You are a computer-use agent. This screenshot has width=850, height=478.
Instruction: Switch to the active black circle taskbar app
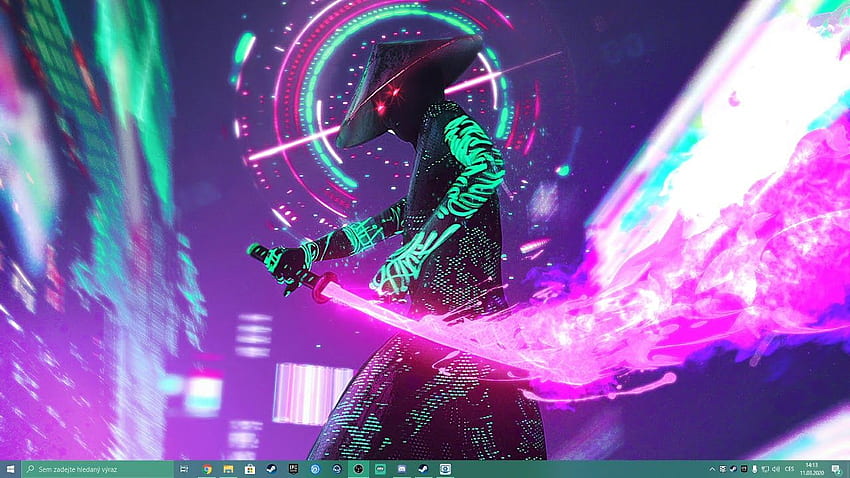click(358, 469)
